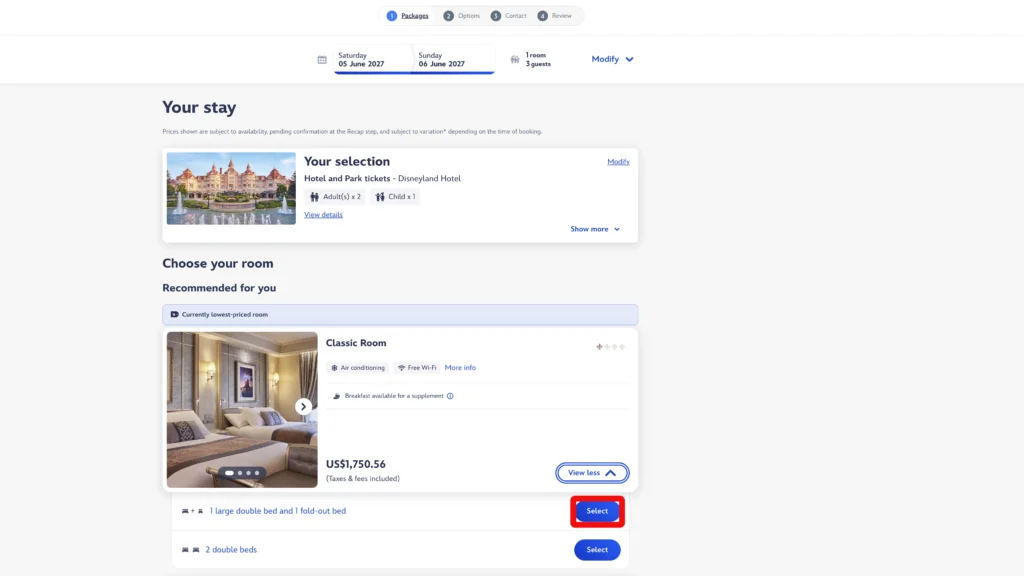Advance to next Classic Room photo
Screen dimensions: 1024x576
[303, 406]
